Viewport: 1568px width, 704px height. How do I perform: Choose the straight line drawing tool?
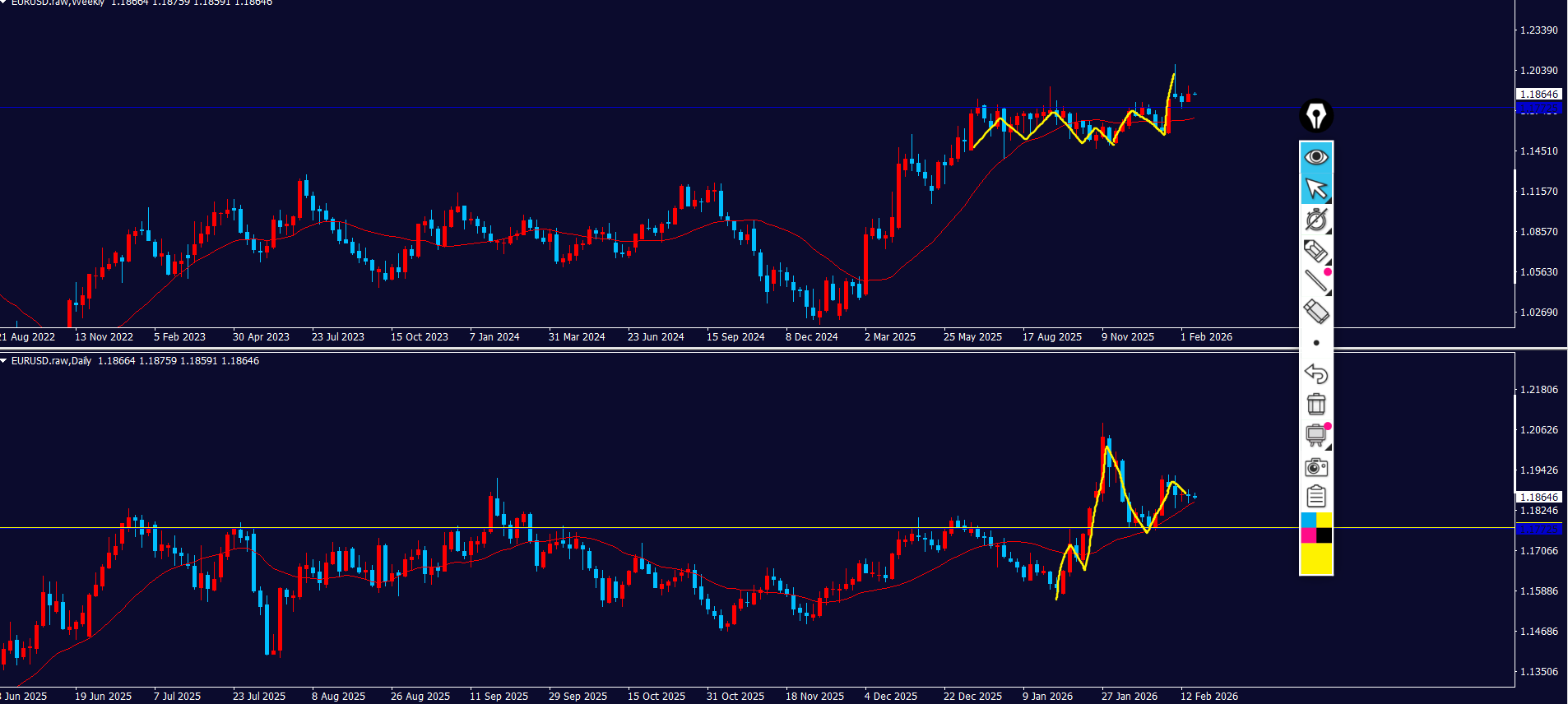(x=1315, y=281)
